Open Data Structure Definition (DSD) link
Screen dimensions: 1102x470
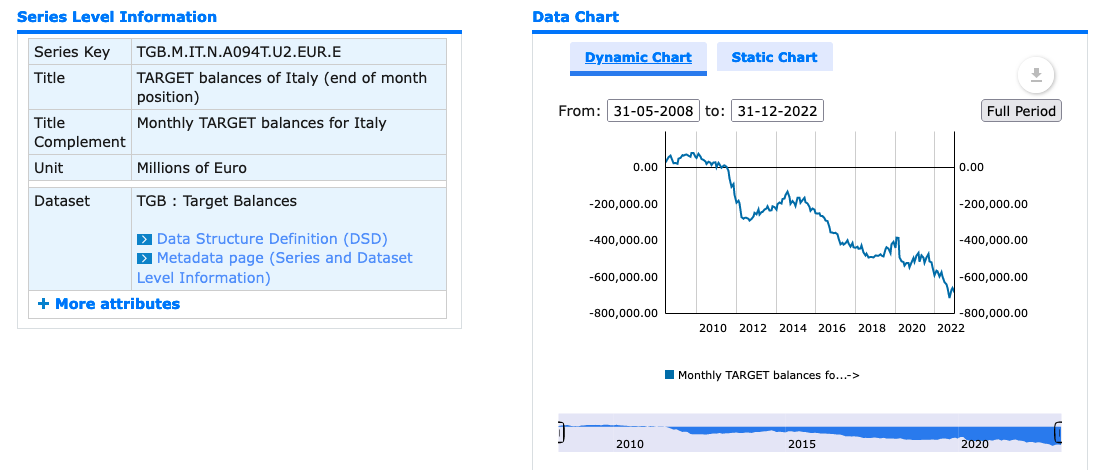click(x=272, y=240)
